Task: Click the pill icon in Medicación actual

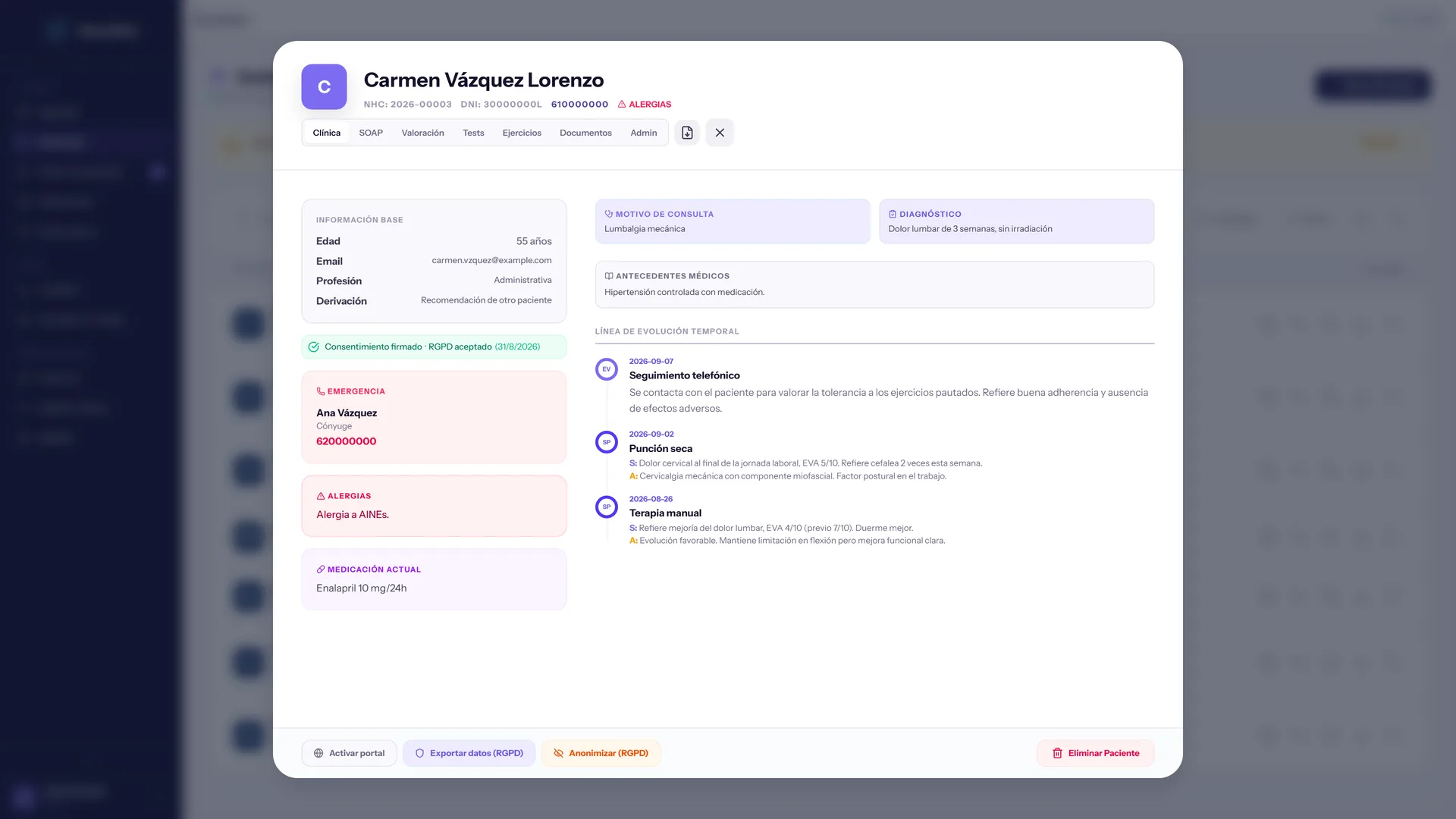Action: click(x=321, y=570)
